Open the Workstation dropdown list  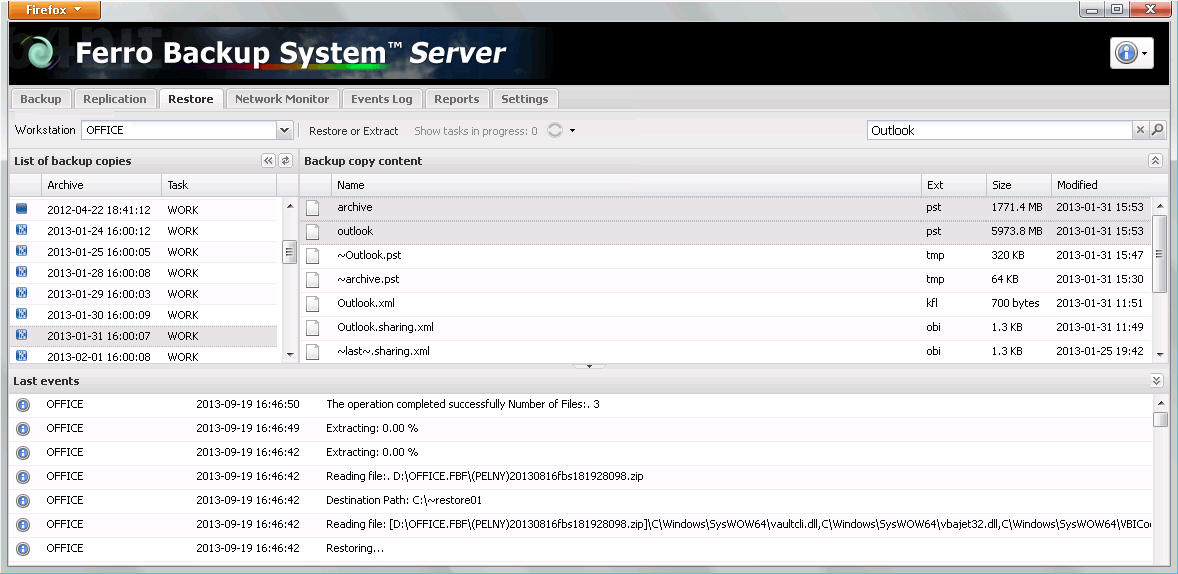pyautogui.click(x=284, y=130)
